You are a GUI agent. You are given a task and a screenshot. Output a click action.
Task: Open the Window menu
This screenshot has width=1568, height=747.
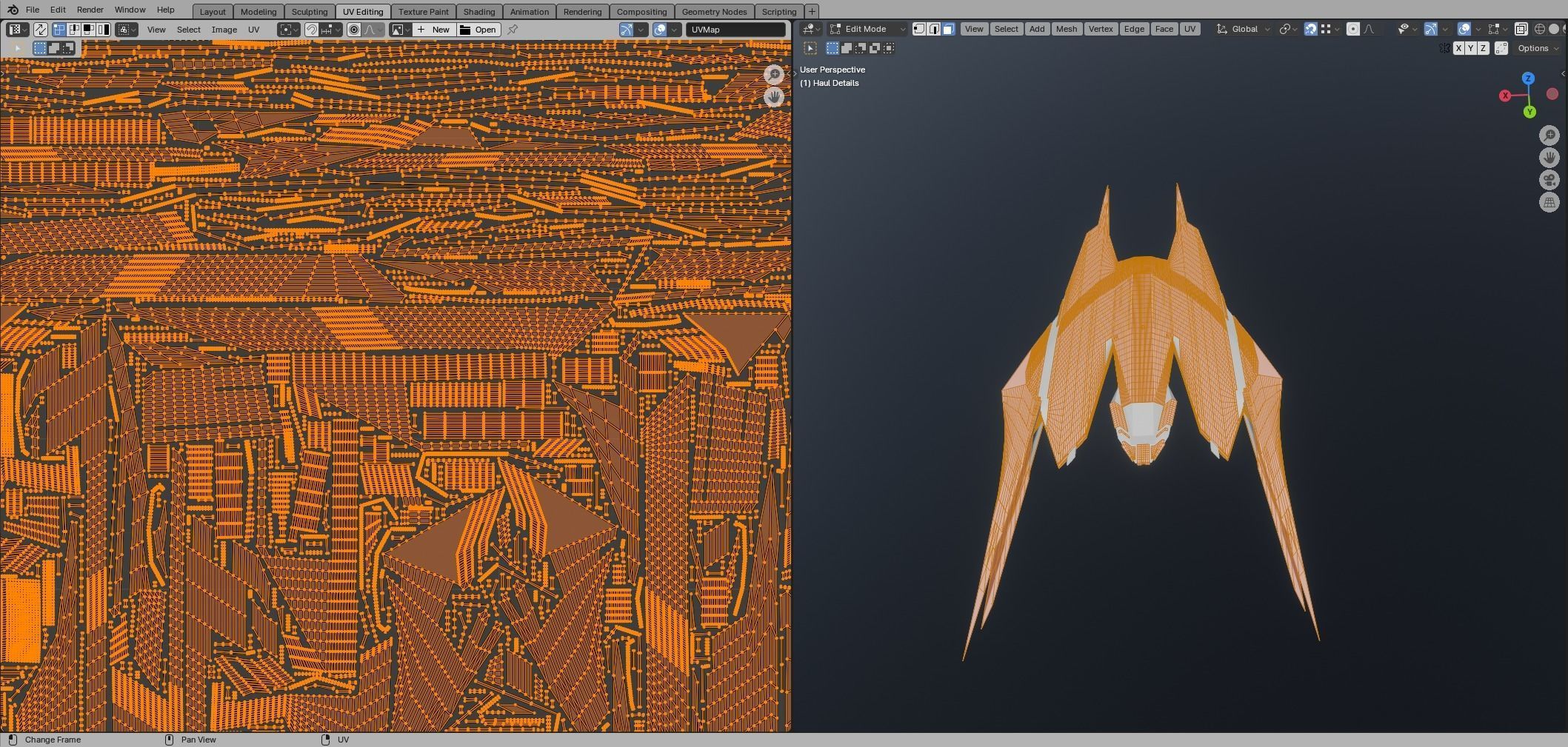(x=130, y=10)
